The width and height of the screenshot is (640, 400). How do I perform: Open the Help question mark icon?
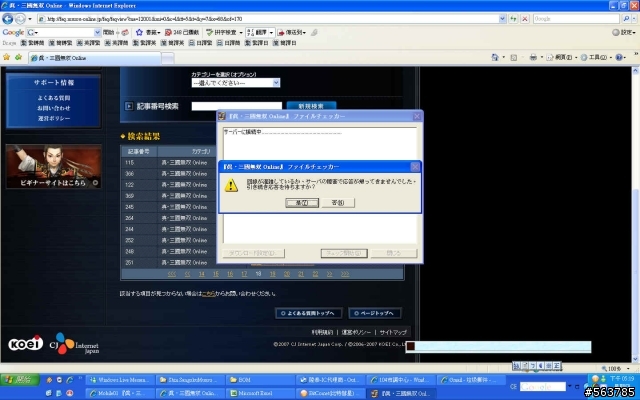(x=619, y=58)
